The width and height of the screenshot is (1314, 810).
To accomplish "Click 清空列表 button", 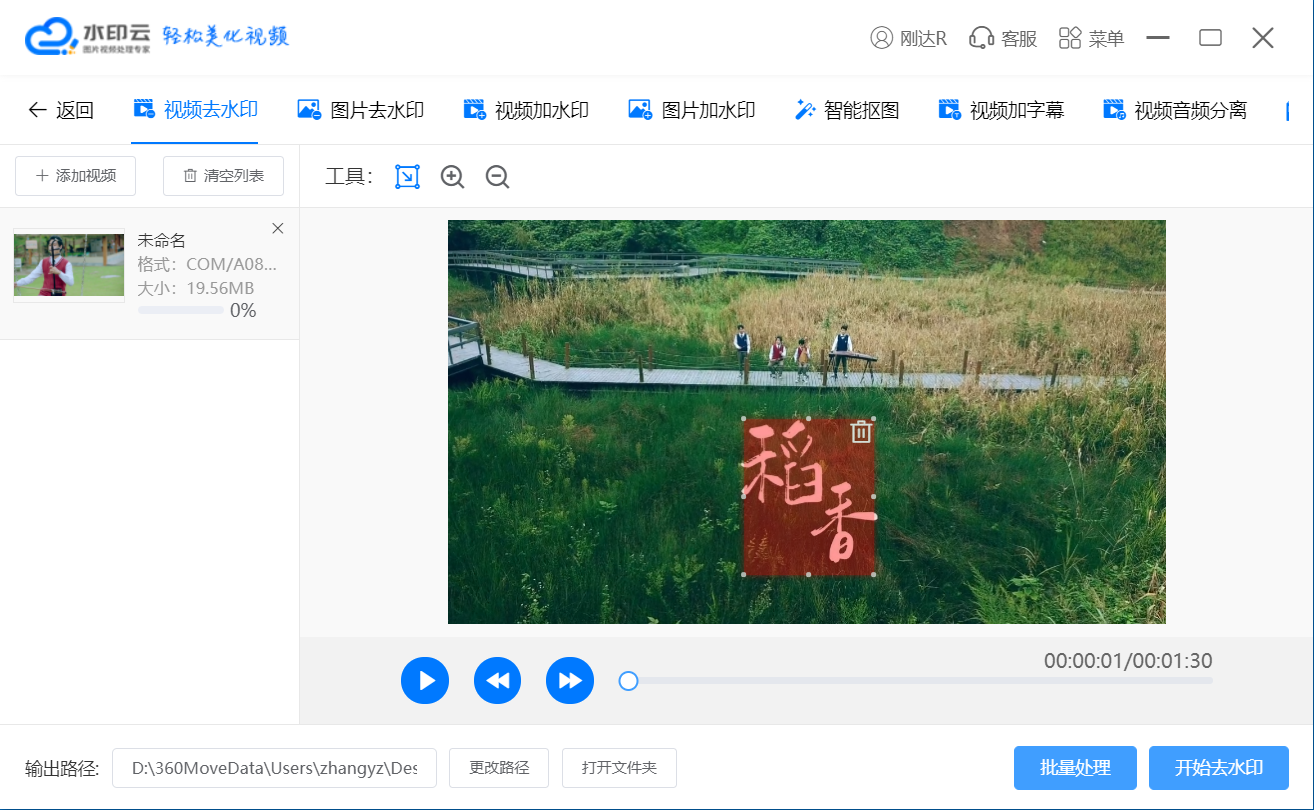I will tap(223, 176).
